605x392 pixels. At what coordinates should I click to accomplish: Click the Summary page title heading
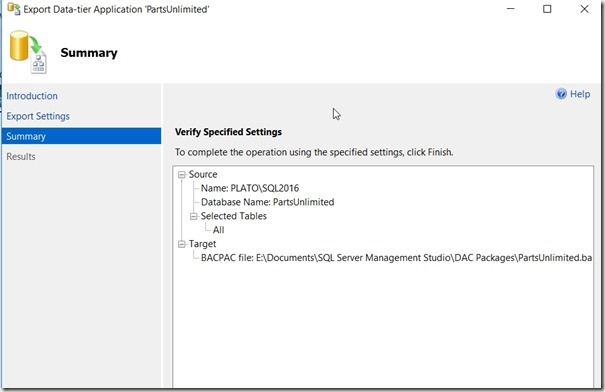pyautogui.click(x=89, y=52)
